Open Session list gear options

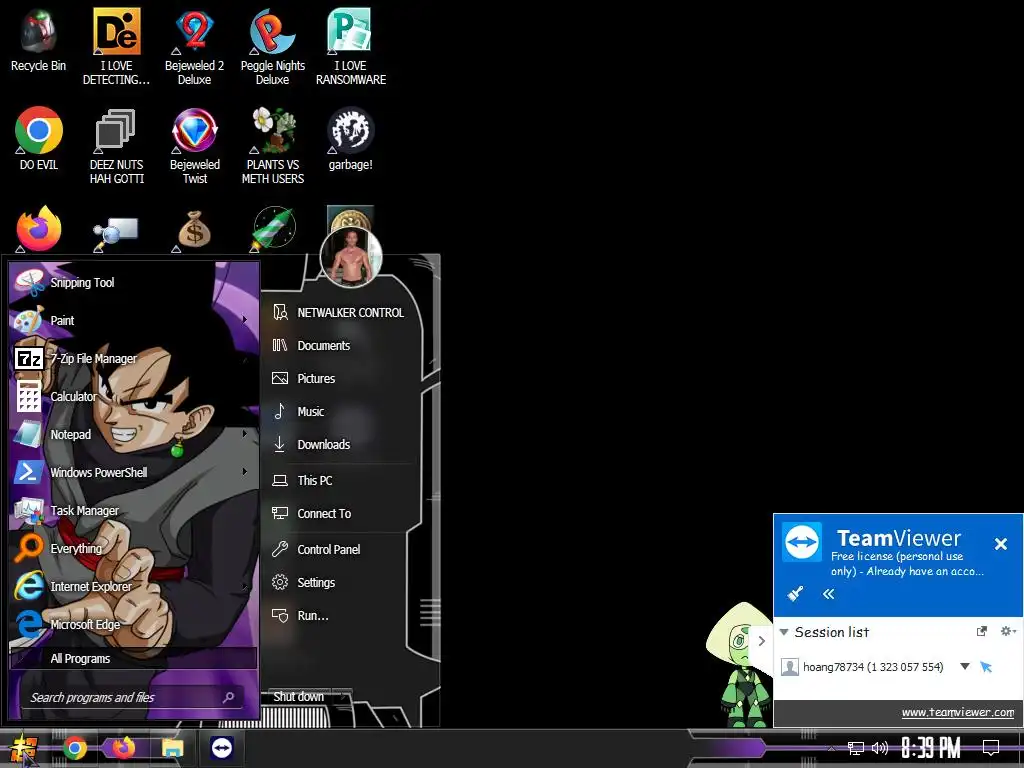tap(1008, 631)
